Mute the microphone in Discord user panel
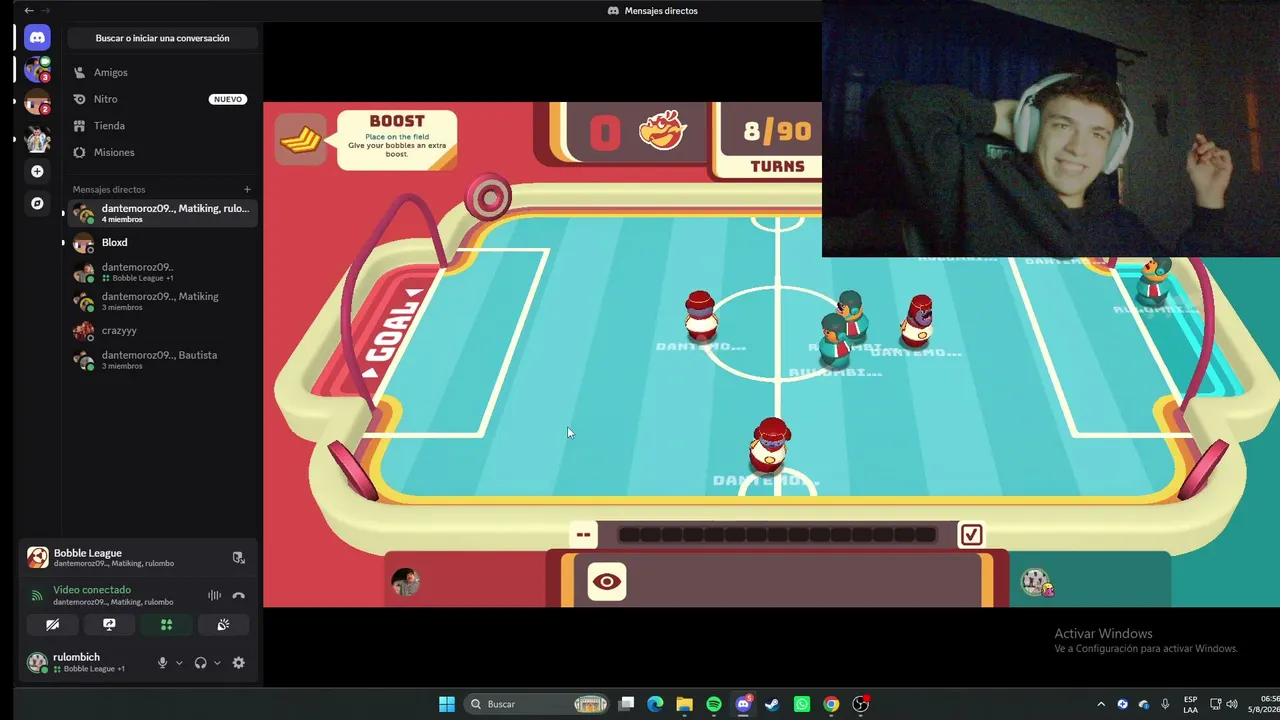This screenshot has width=1280, height=720. click(162, 663)
